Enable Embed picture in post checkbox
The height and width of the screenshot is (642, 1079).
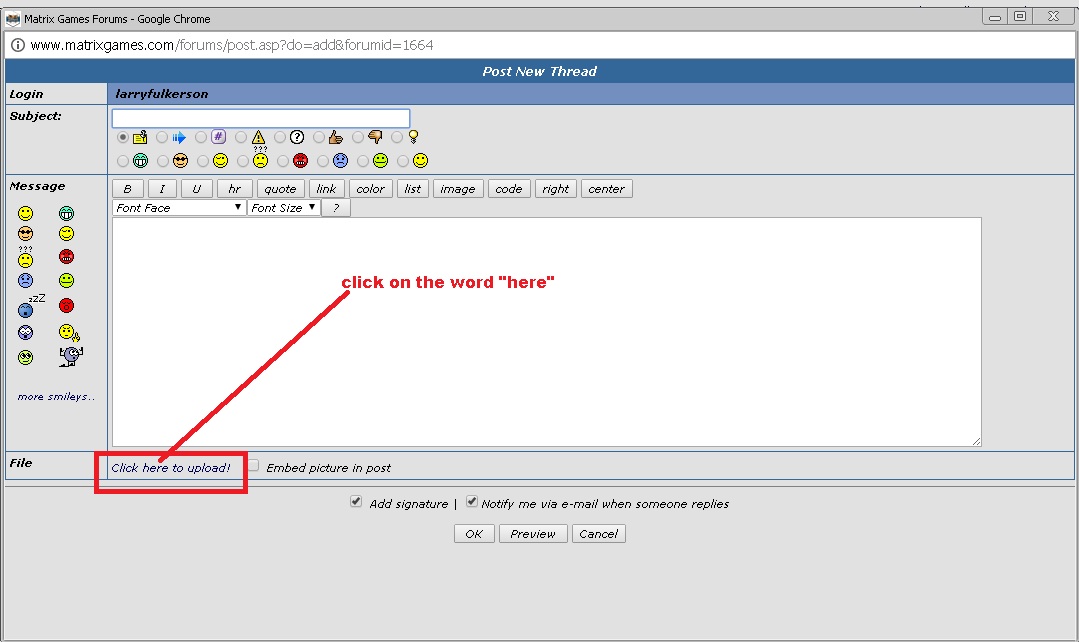click(x=253, y=466)
